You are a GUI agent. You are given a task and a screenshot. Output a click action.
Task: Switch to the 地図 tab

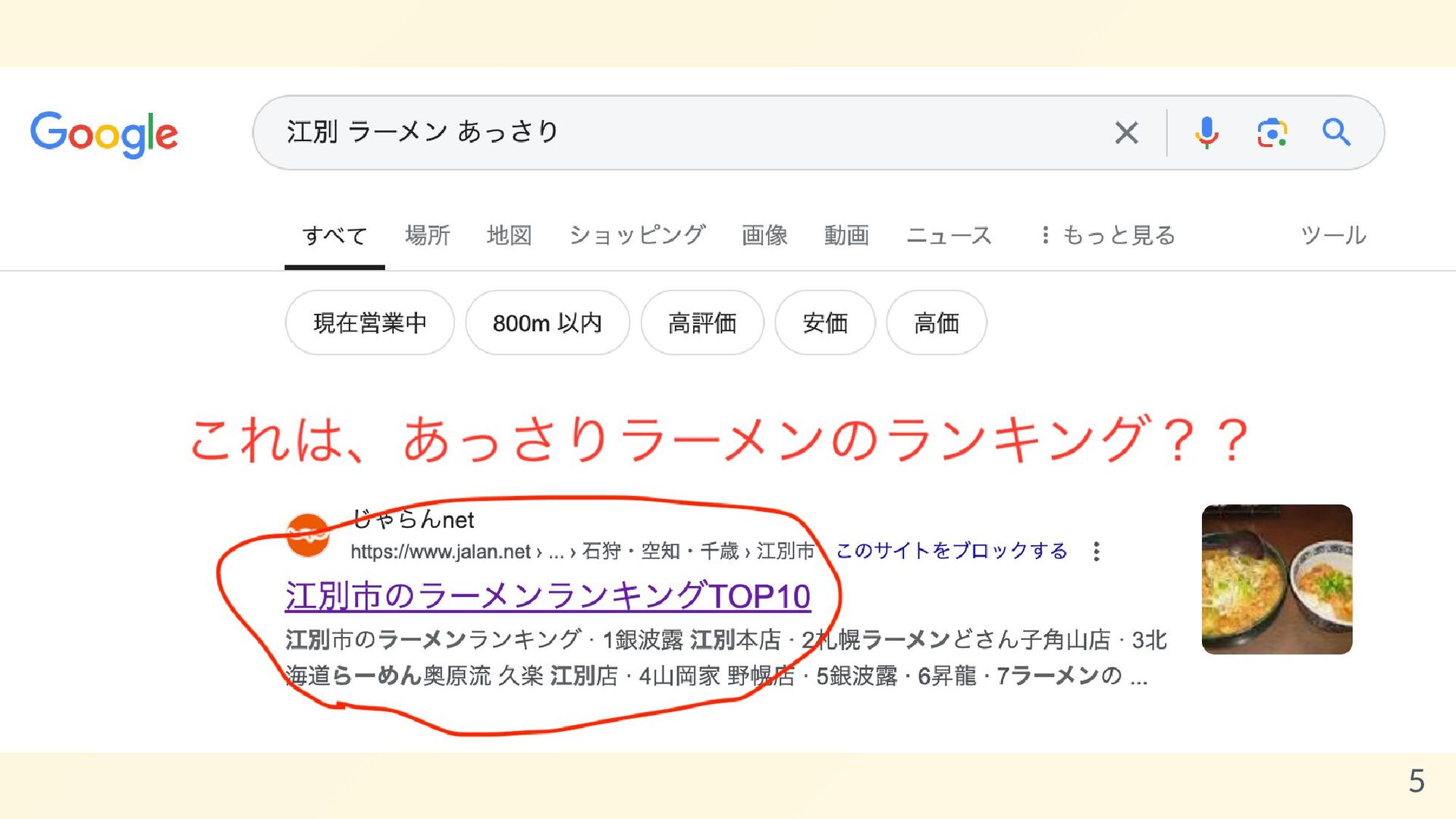tap(510, 235)
